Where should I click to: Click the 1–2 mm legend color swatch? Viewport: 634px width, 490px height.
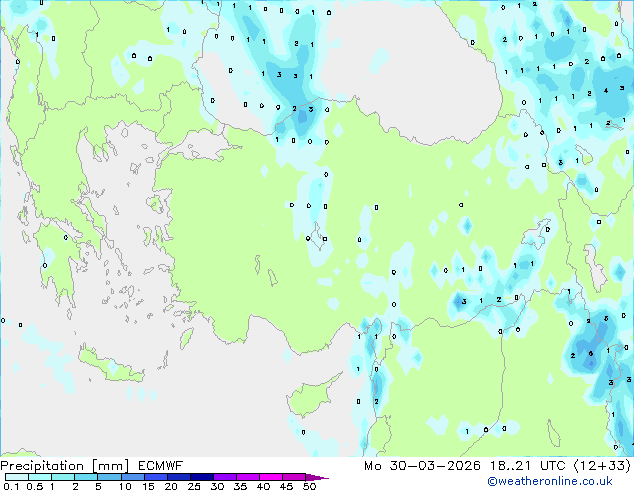coord(63,477)
